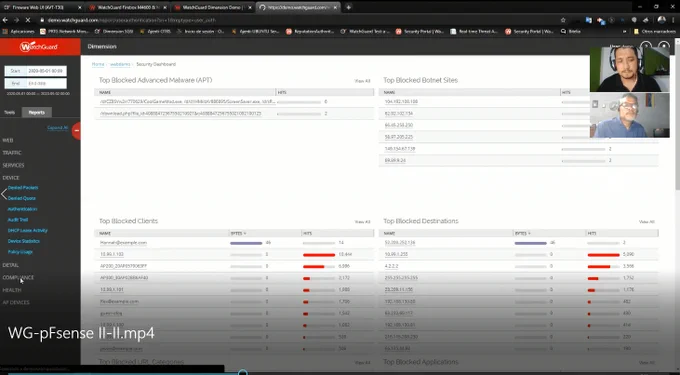
Task: Bookmark this page with the star
Action: [x=563, y=20]
